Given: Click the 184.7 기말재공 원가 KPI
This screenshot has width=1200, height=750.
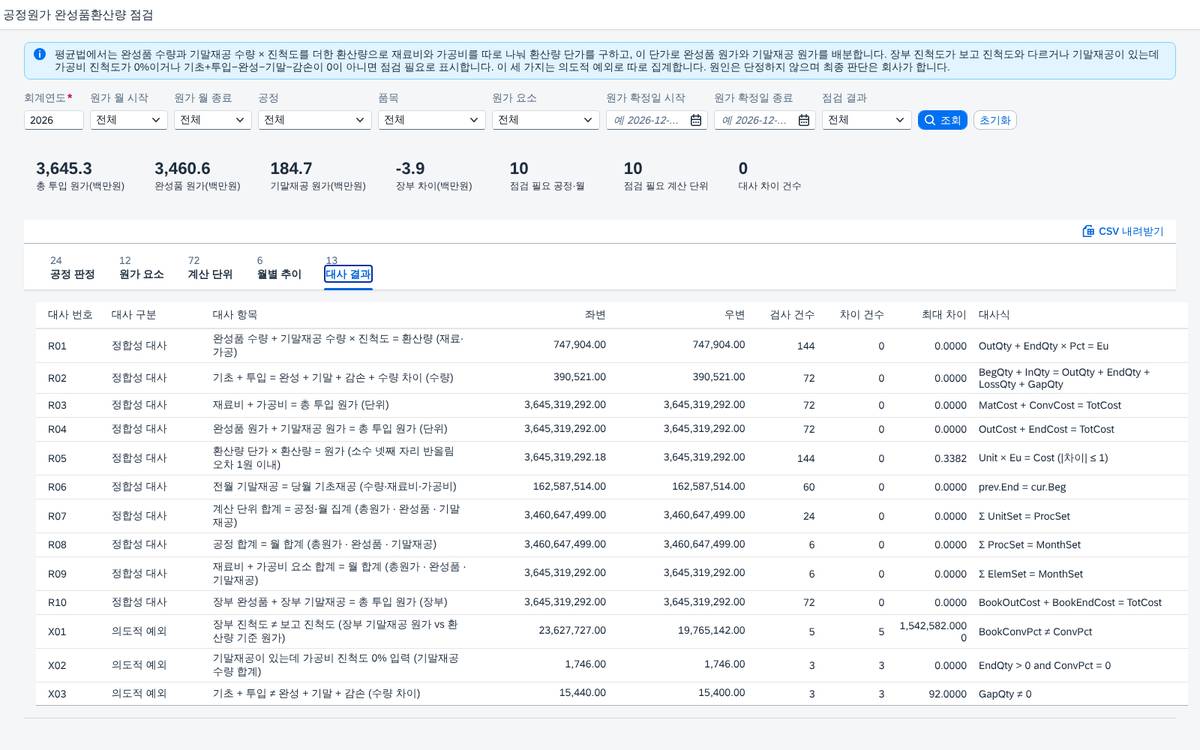Looking at the screenshot, I should (x=318, y=176).
